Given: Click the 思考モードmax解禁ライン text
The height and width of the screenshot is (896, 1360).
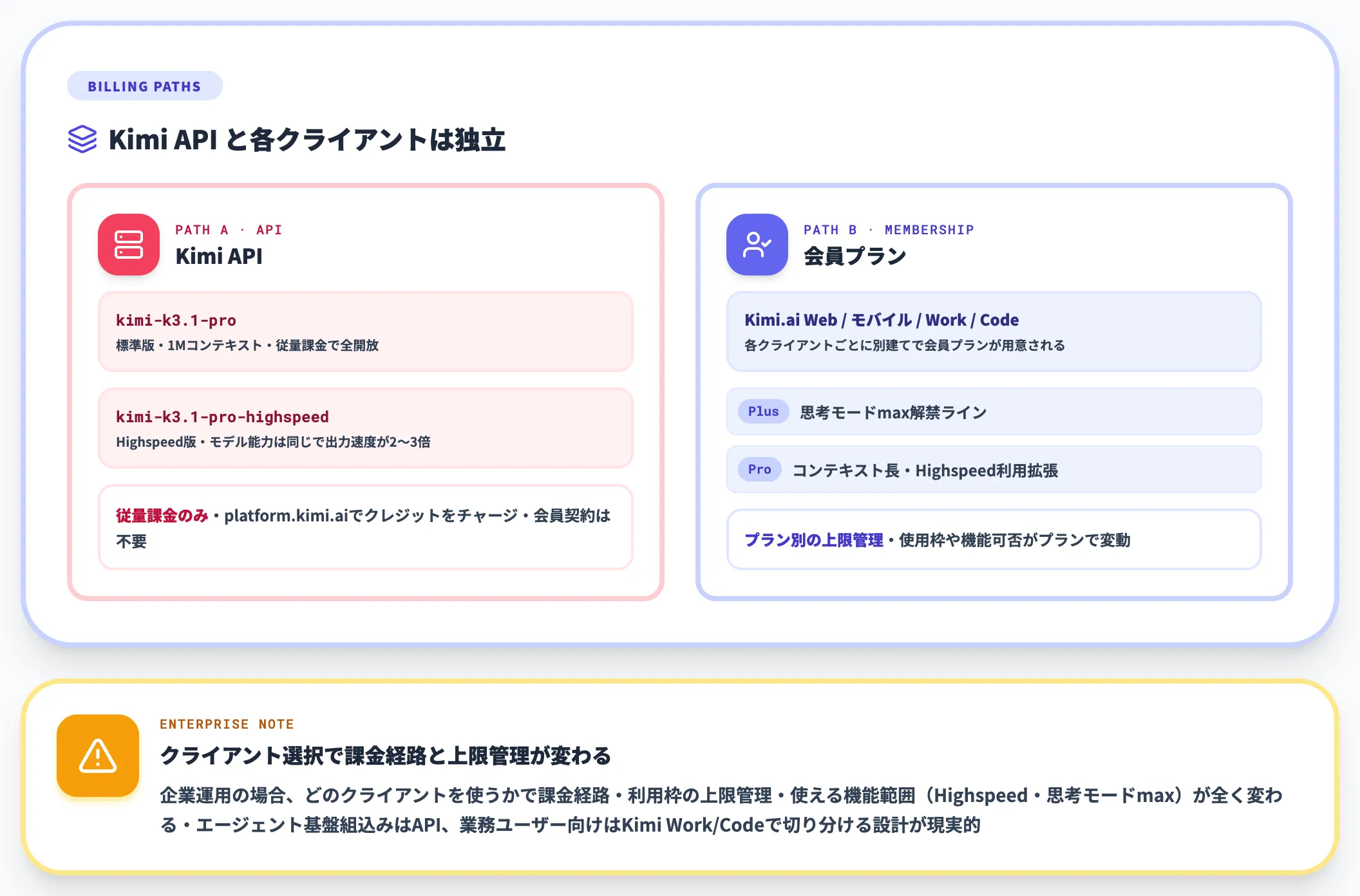Looking at the screenshot, I should [893, 412].
